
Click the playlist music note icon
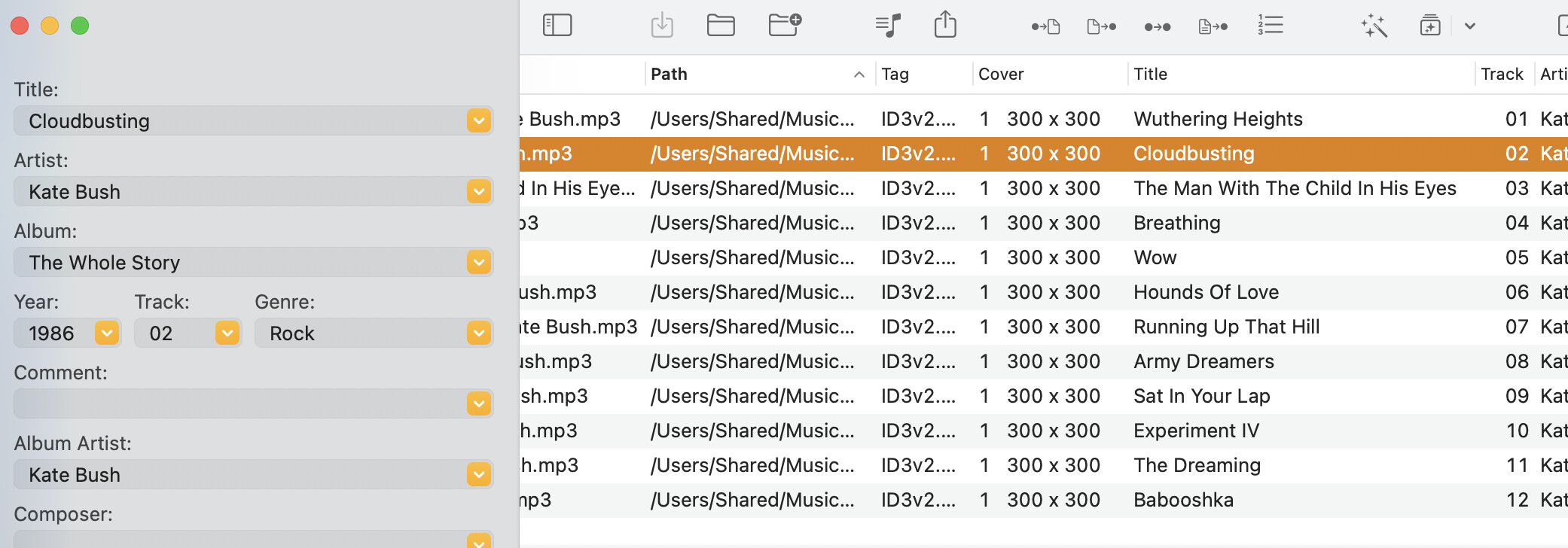[888, 26]
